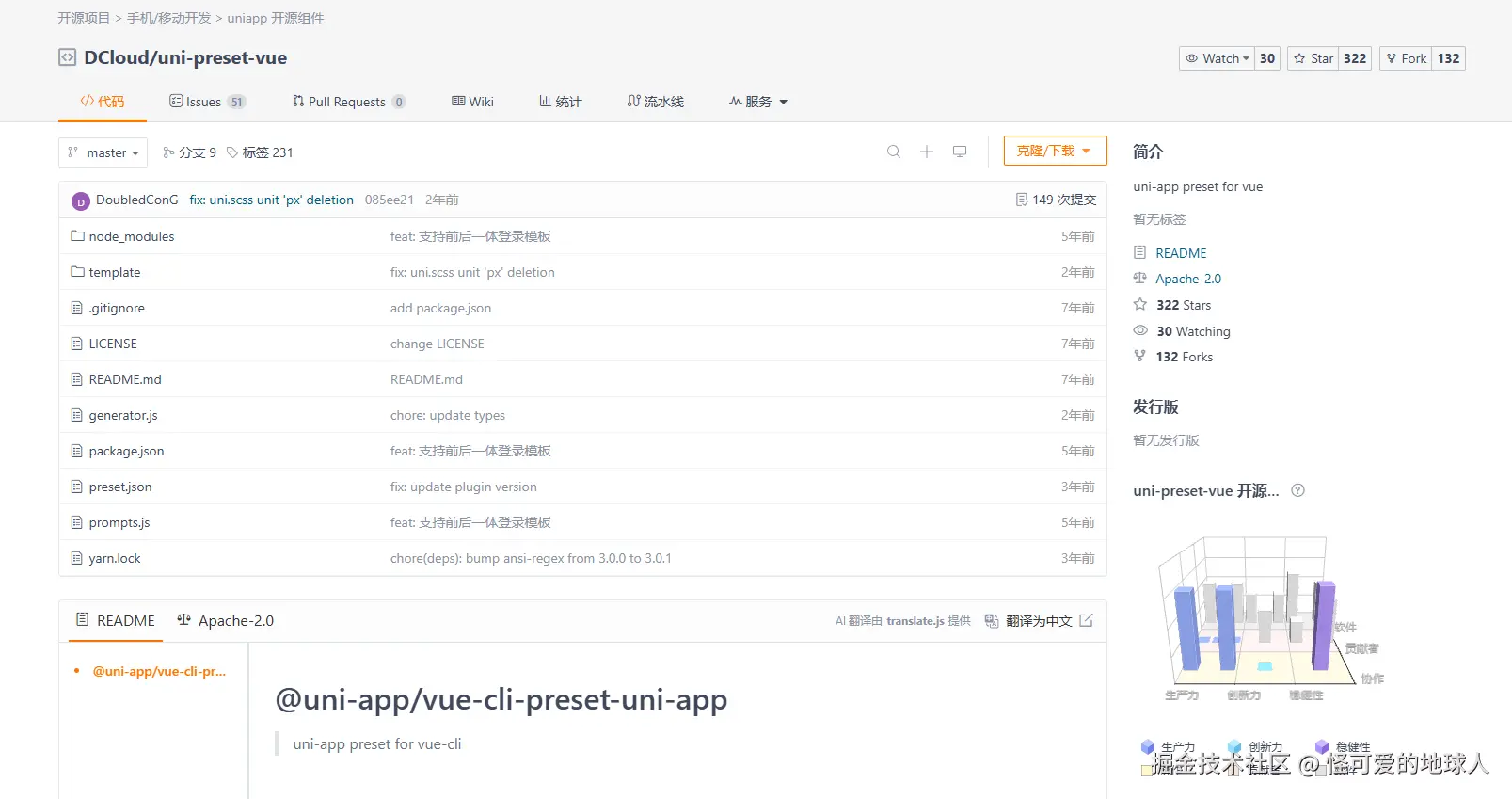This screenshot has width=1512, height=799.
Task: Click the star icon next to 322 Stars
Action: pyautogui.click(x=1140, y=304)
